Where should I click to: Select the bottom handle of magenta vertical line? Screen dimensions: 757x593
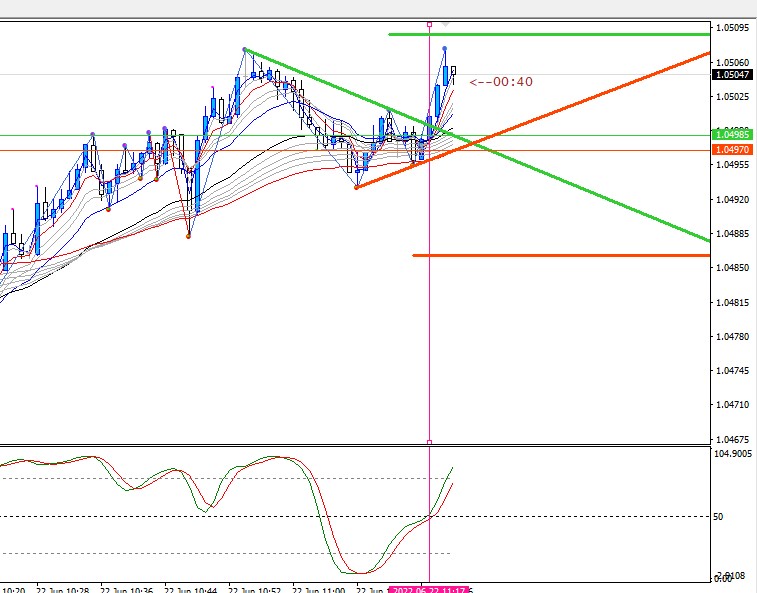[429, 442]
